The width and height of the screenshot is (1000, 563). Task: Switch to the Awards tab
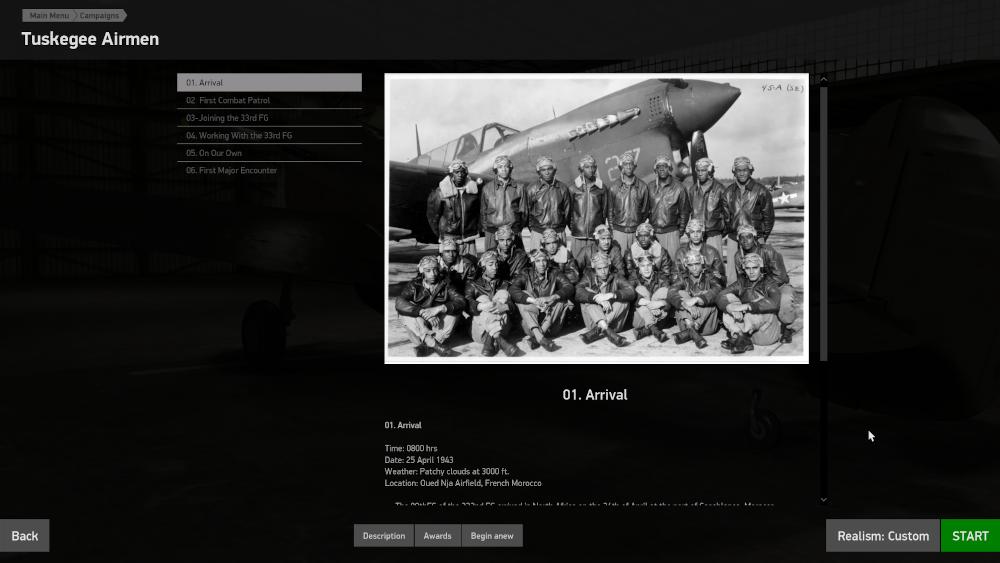pyautogui.click(x=437, y=536)
